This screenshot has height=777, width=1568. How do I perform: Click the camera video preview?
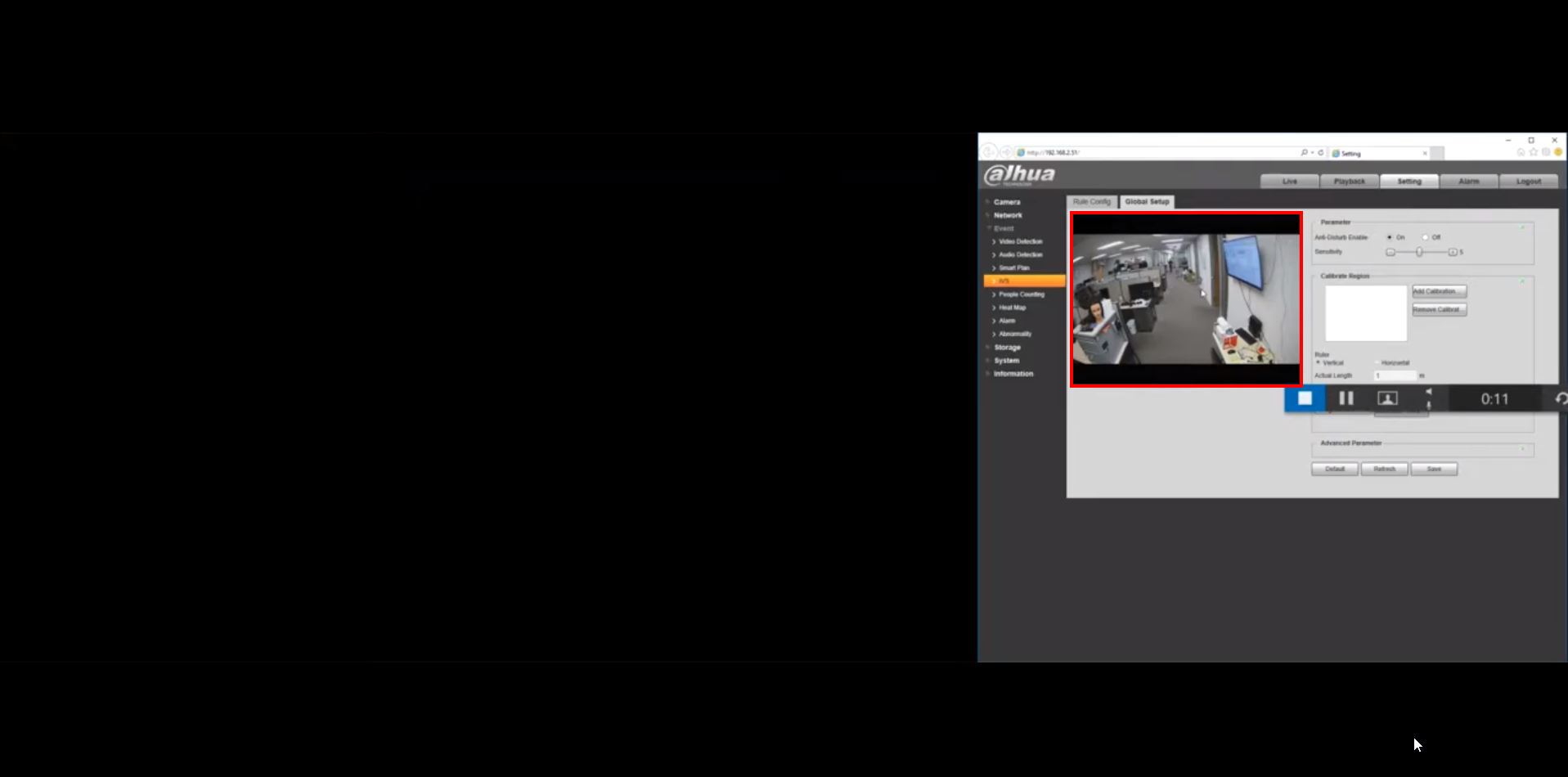[1186, 299]
